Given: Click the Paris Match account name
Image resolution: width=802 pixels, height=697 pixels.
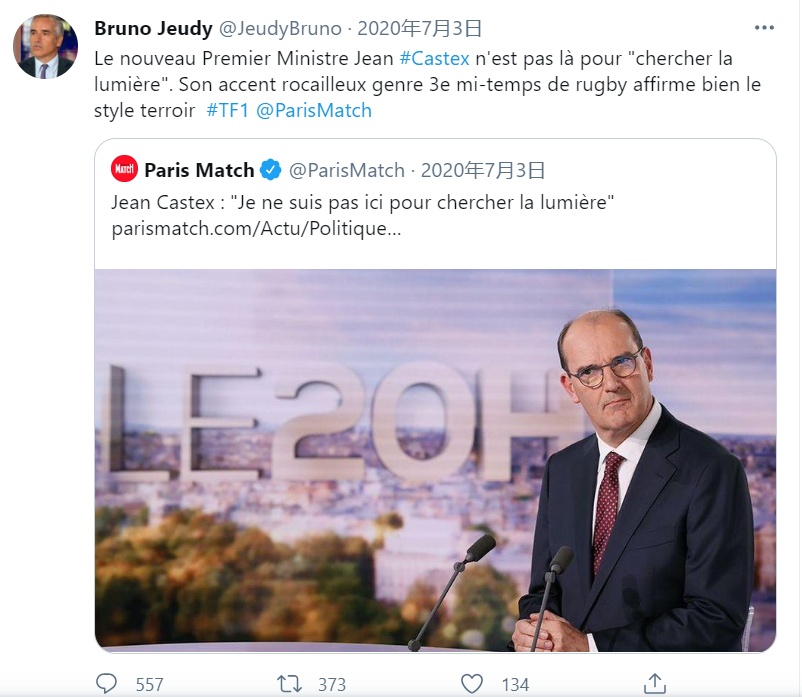Looking at the screenshot, I should click(x=199, y=169).
